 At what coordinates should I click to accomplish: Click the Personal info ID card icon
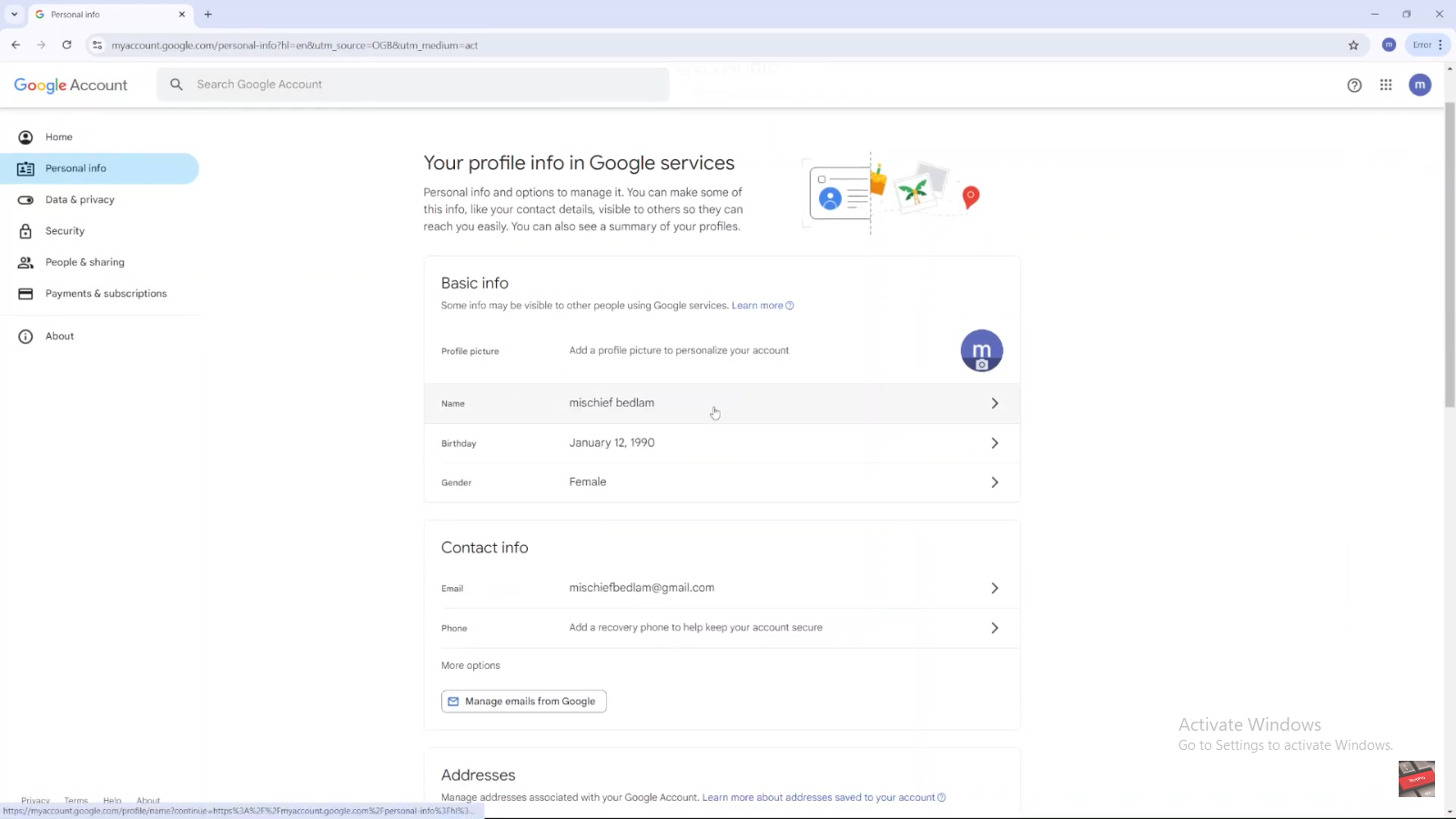tap(25, 168)
